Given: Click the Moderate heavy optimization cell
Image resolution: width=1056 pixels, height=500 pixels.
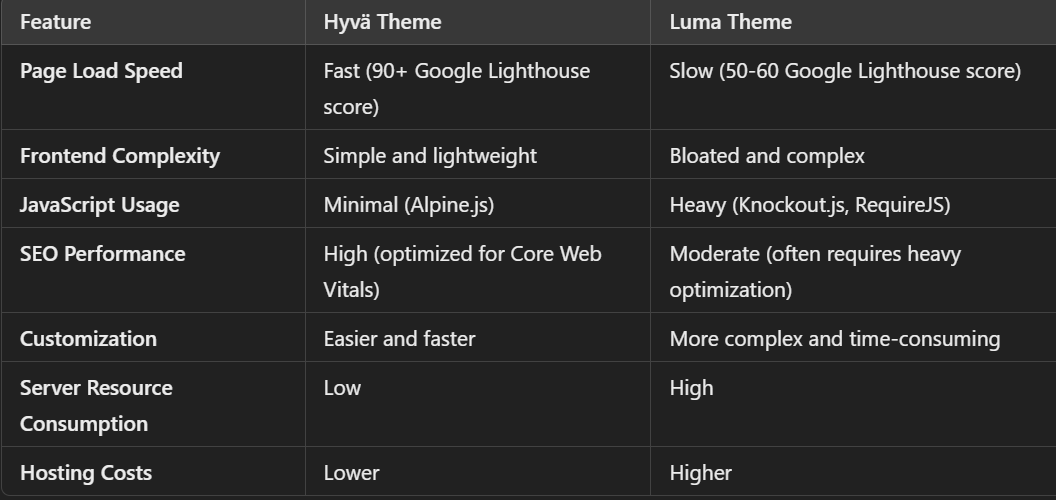Looking at the screenshot, I should pyautogui.click(x=815, y=271).
